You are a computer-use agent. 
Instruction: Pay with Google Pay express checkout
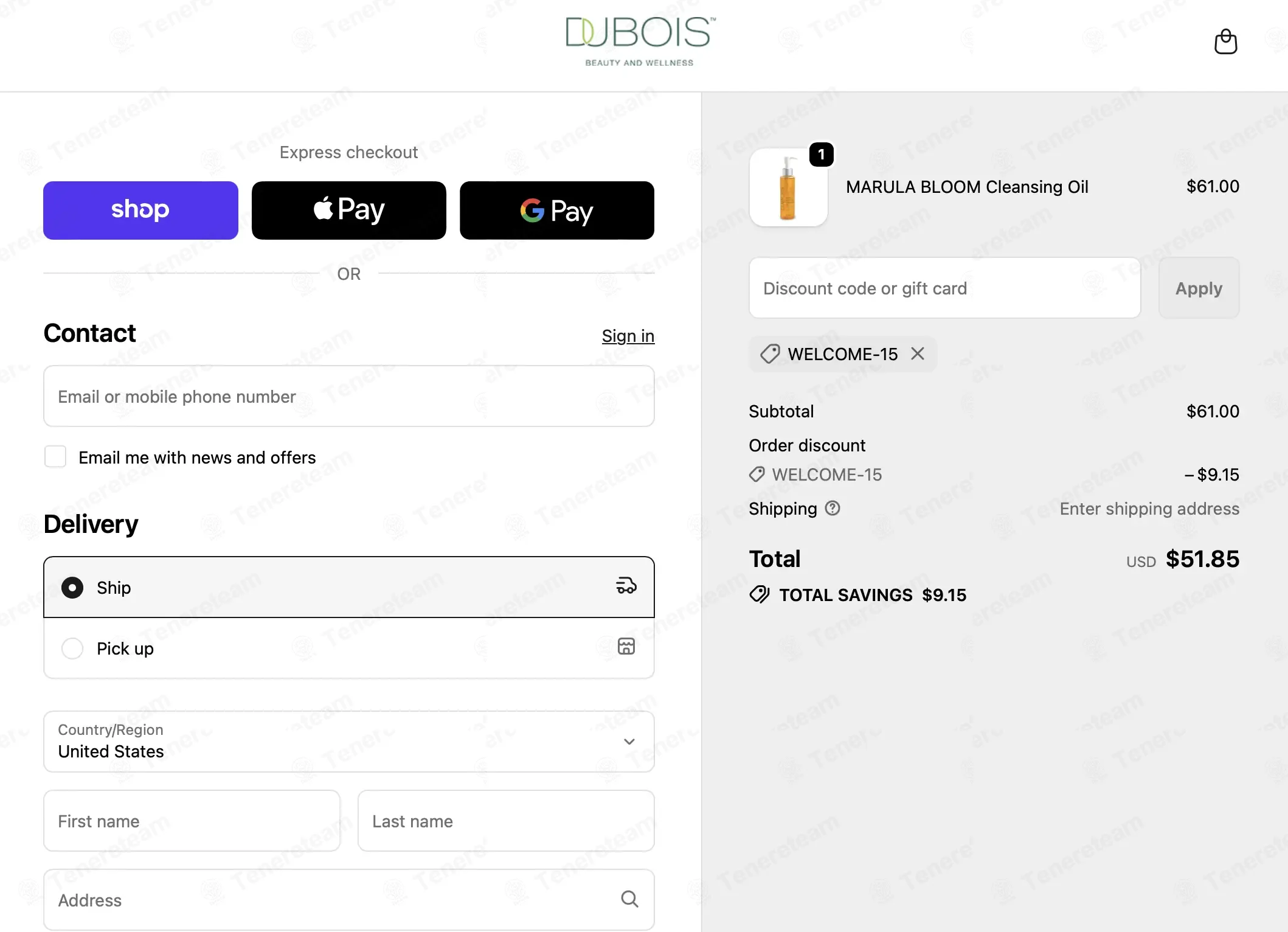557,210
